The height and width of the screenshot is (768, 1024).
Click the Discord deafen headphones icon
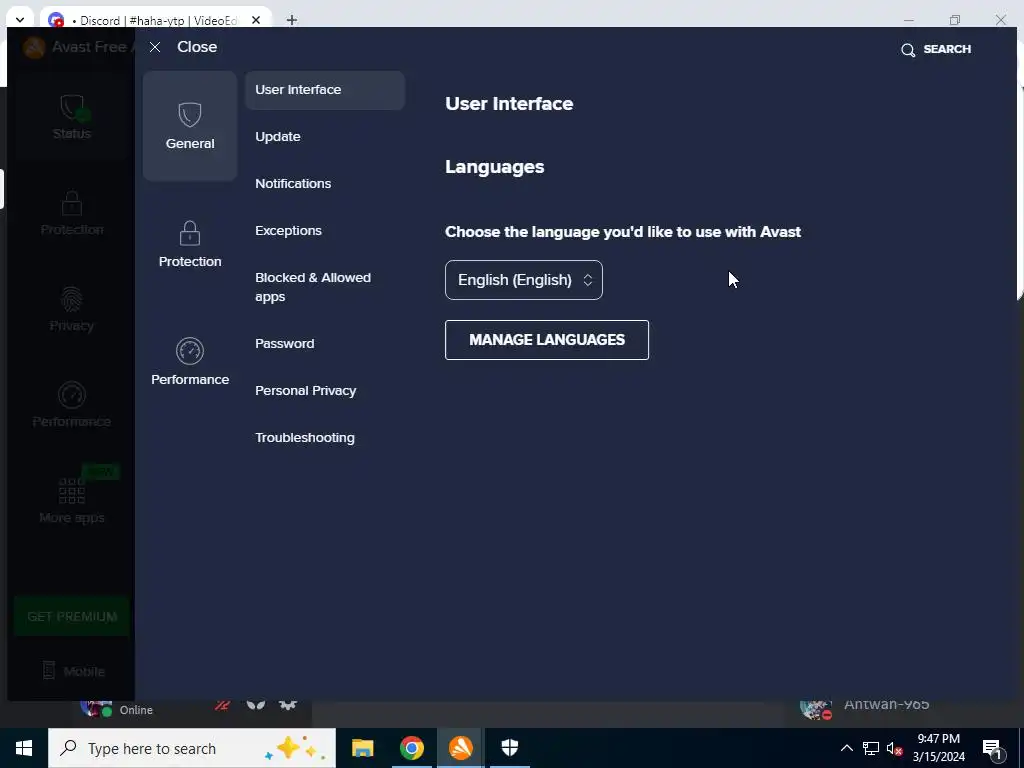pyautogui.click(x=256, y=705)
